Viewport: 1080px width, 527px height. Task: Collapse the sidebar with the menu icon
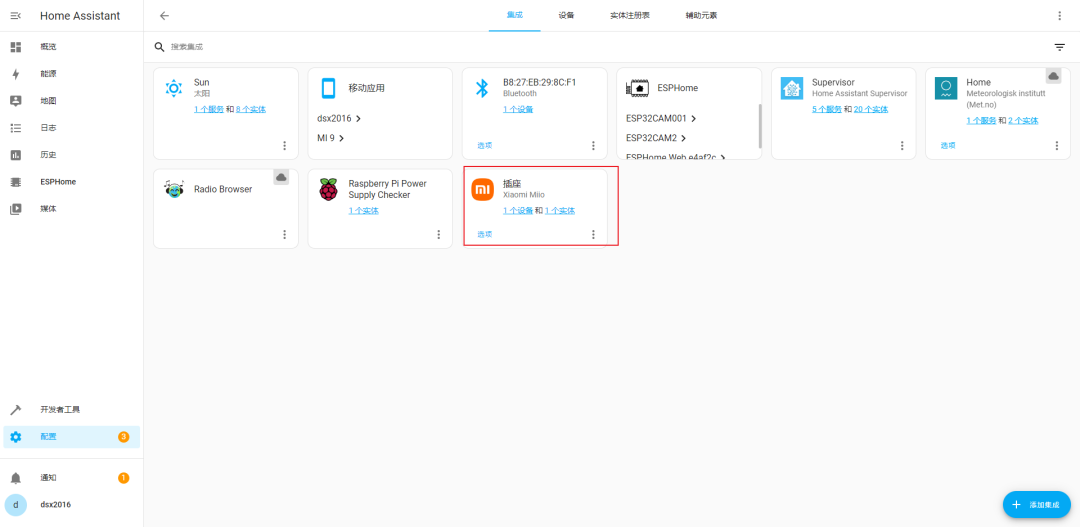point(16,16)
